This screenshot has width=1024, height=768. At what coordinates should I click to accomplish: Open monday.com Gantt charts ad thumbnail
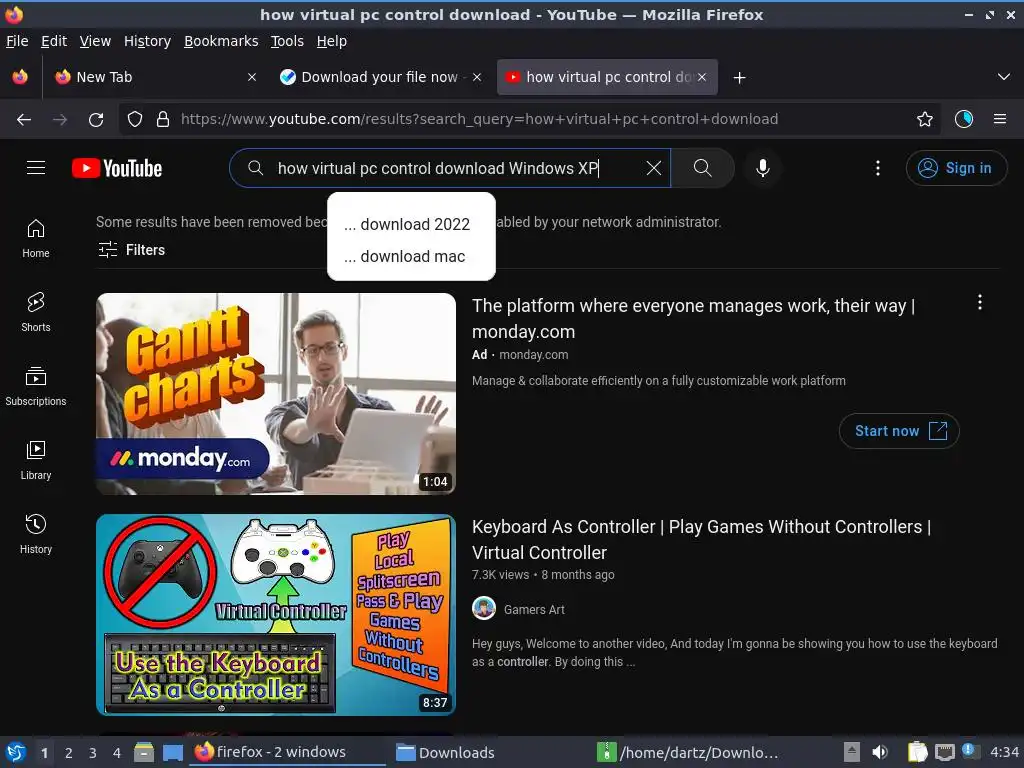pos(276,393)
